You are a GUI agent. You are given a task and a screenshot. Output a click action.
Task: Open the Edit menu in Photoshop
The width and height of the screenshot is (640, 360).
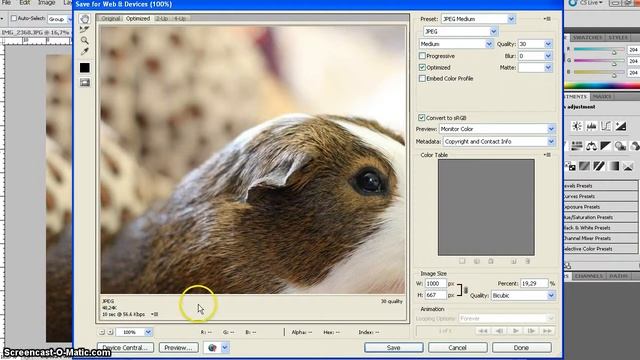click(x=24, y=3)
